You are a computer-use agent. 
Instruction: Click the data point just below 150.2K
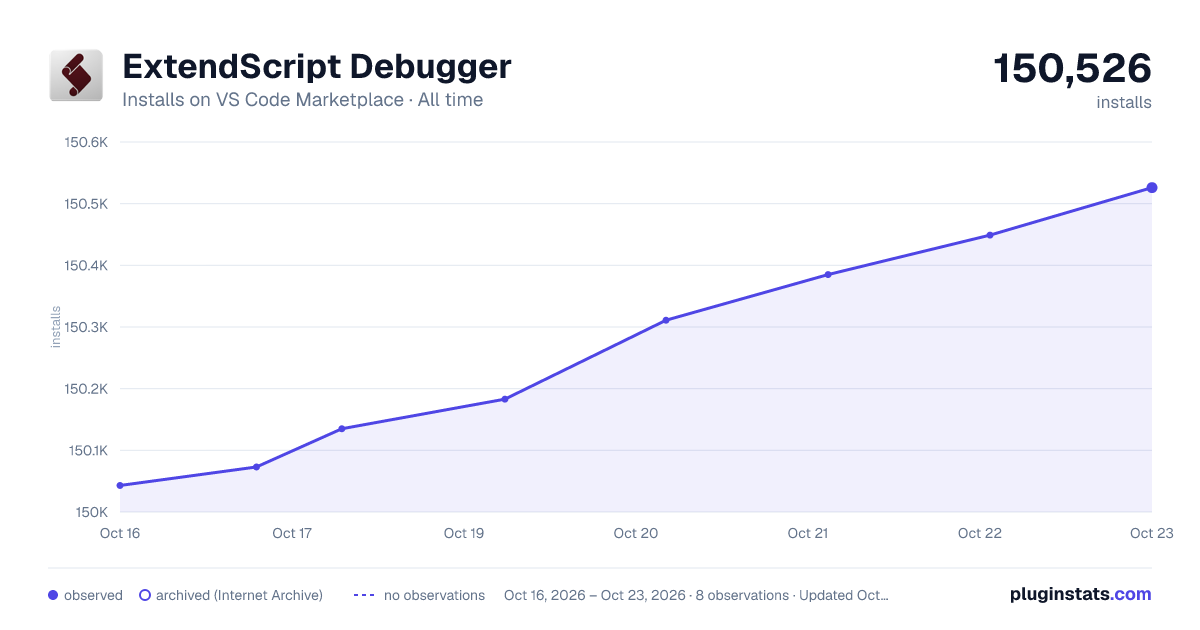point(505,399)
